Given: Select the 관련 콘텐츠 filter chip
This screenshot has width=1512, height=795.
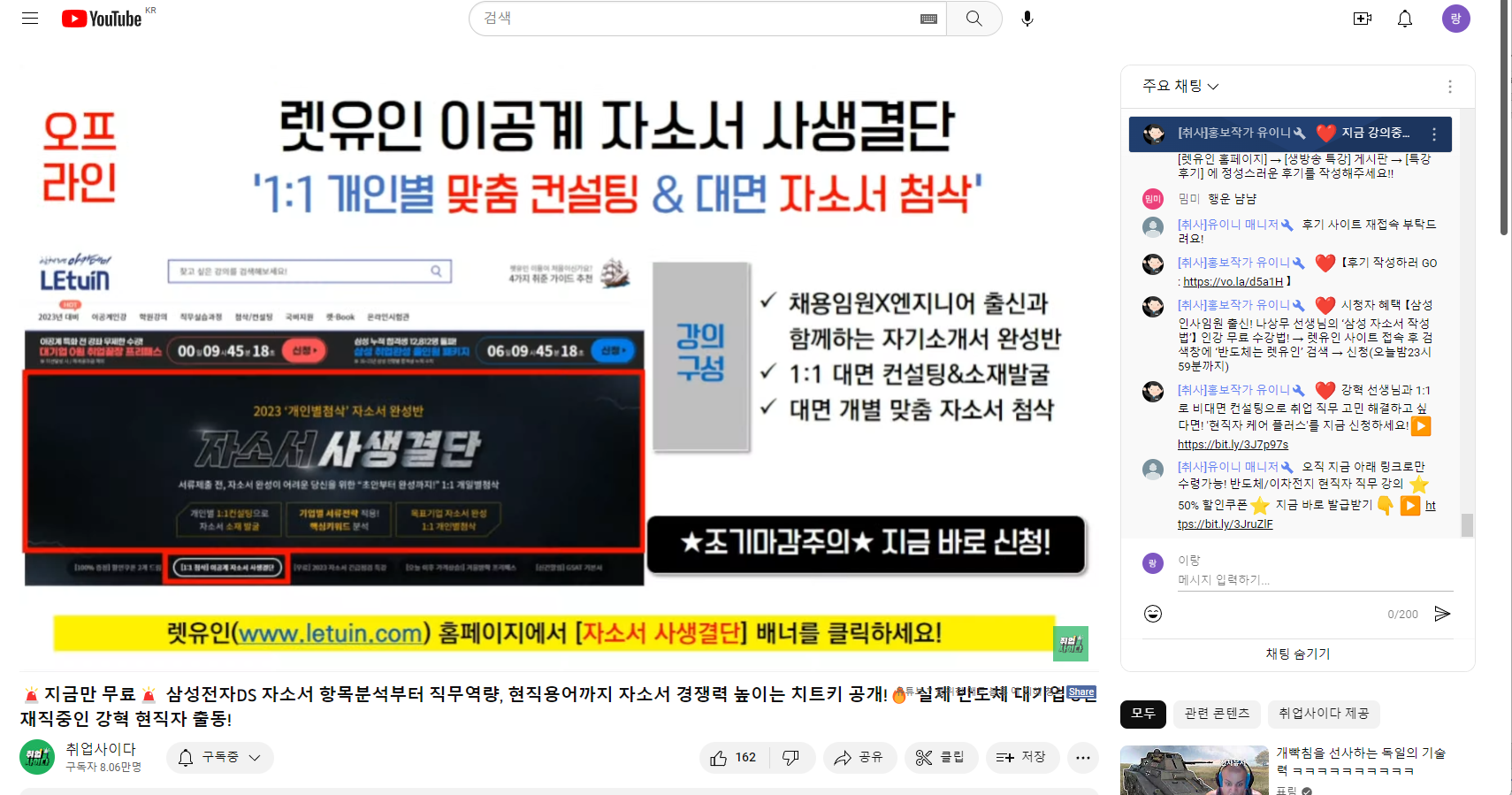Looking at the screenshot, I should pos(1217,714).
